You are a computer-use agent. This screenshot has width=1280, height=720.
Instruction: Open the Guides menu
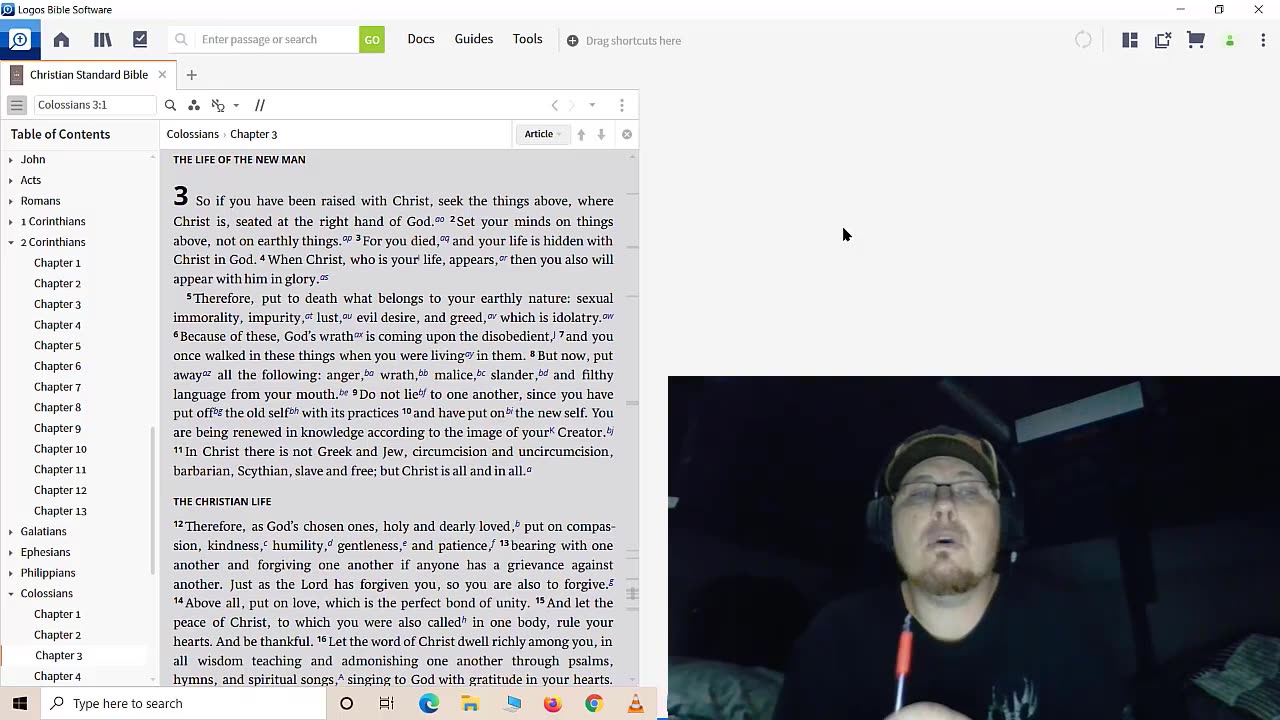click(x=474, y=39)
